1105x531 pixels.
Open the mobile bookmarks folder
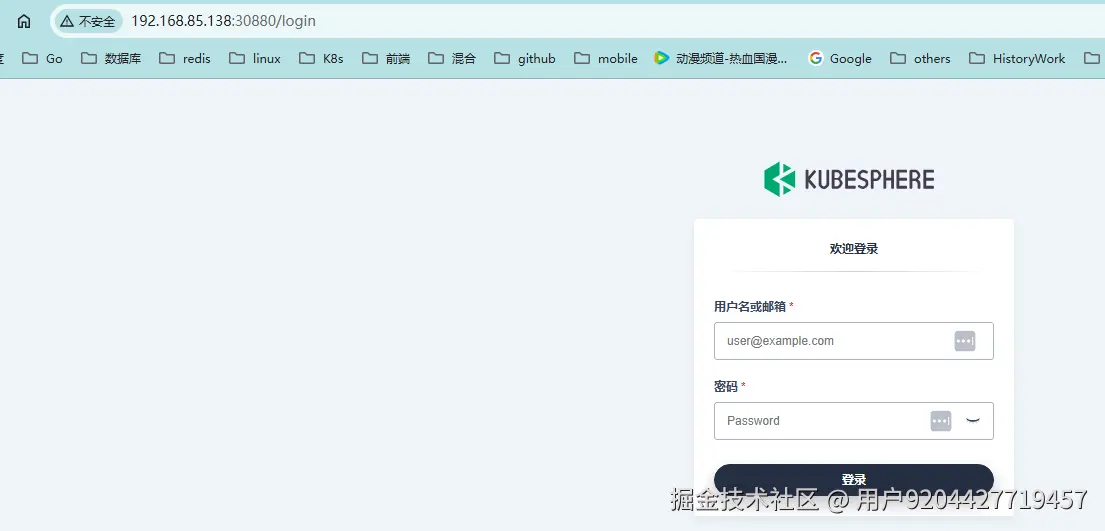[606, 59]
